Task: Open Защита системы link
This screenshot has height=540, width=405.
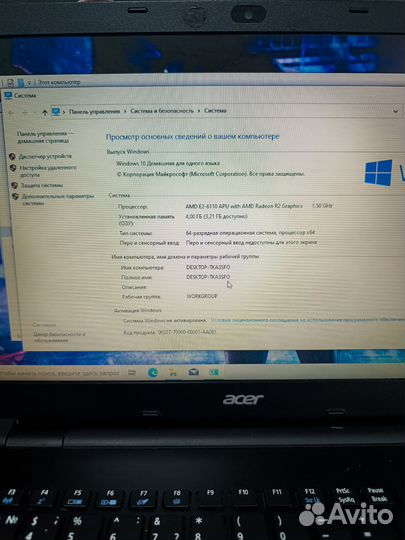Action: coord(42,185)
